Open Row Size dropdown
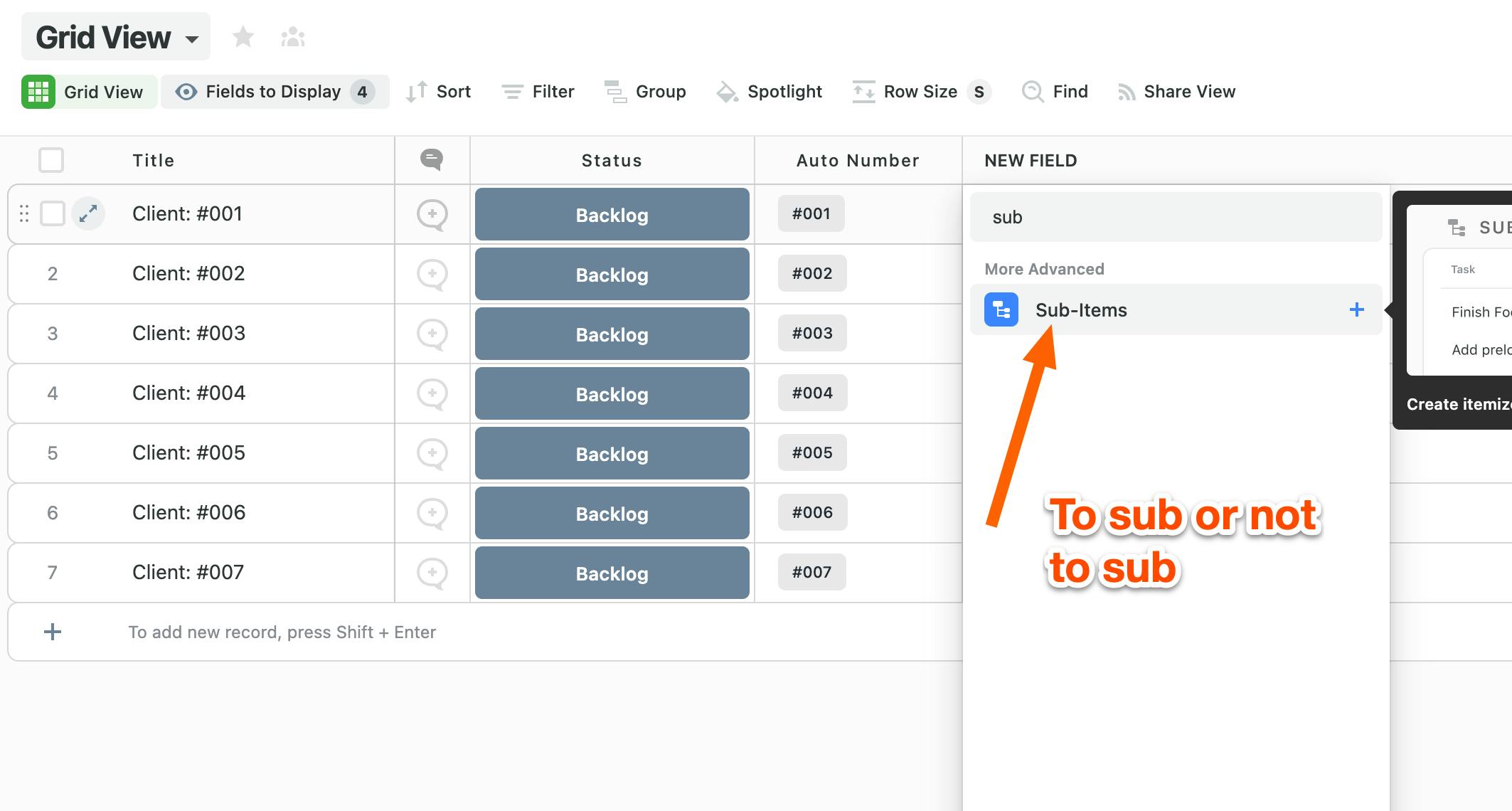 pyautogui.click(x=922, y=92)
